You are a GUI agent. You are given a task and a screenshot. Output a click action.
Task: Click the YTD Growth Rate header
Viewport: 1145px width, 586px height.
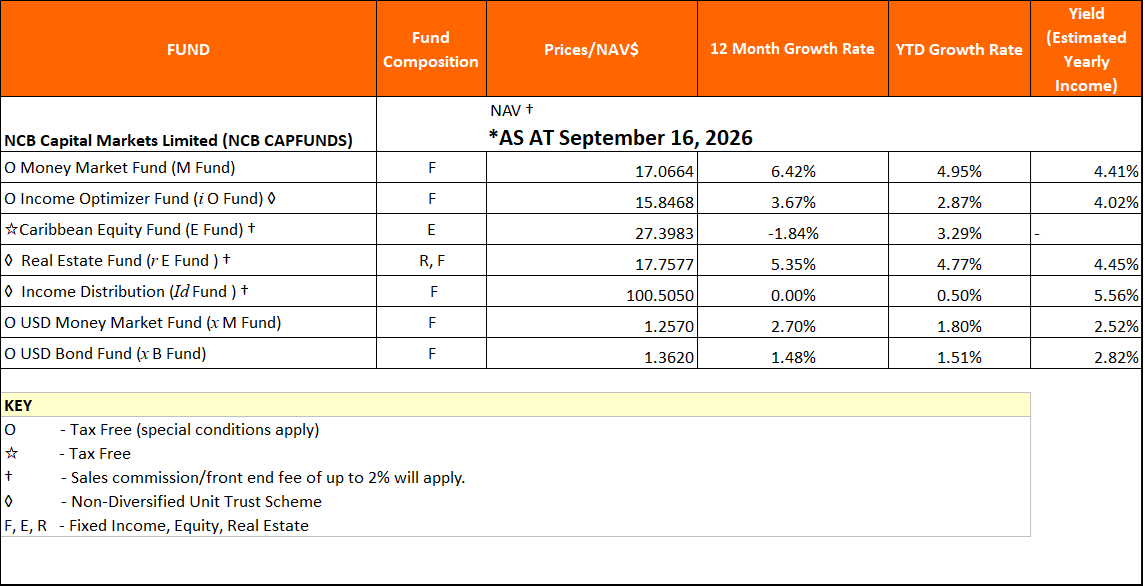959,50
